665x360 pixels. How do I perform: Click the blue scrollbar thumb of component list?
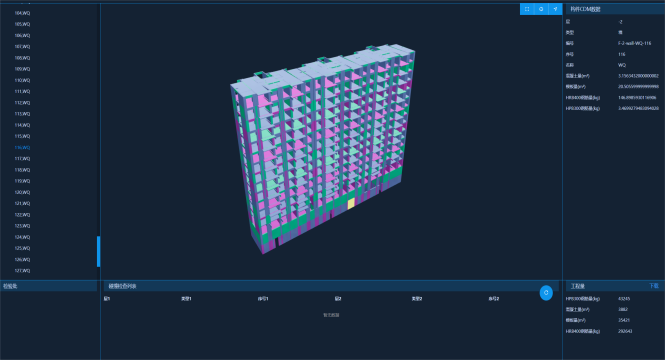coord(98,251)
